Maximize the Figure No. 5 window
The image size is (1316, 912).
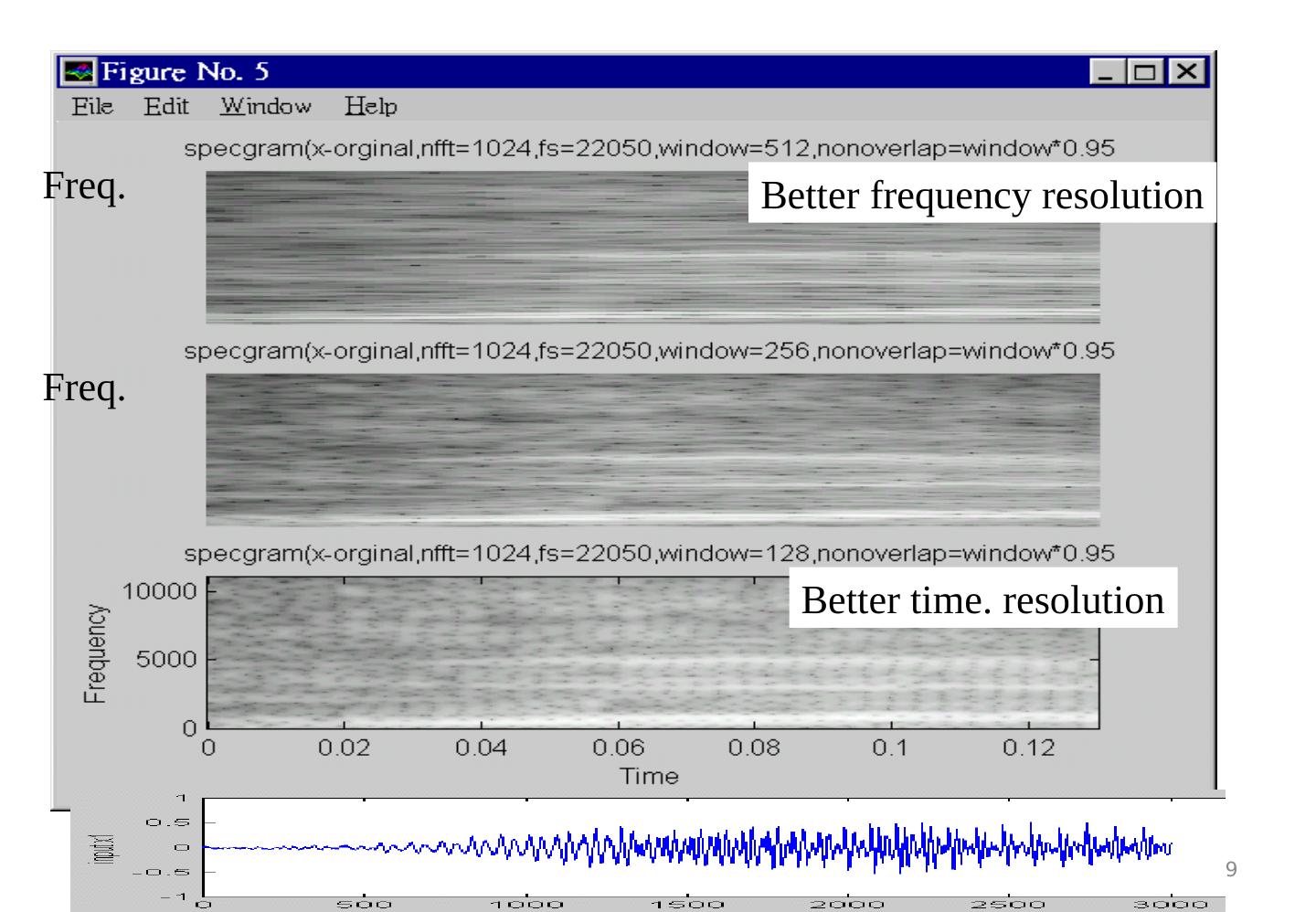pos(1146,71)
